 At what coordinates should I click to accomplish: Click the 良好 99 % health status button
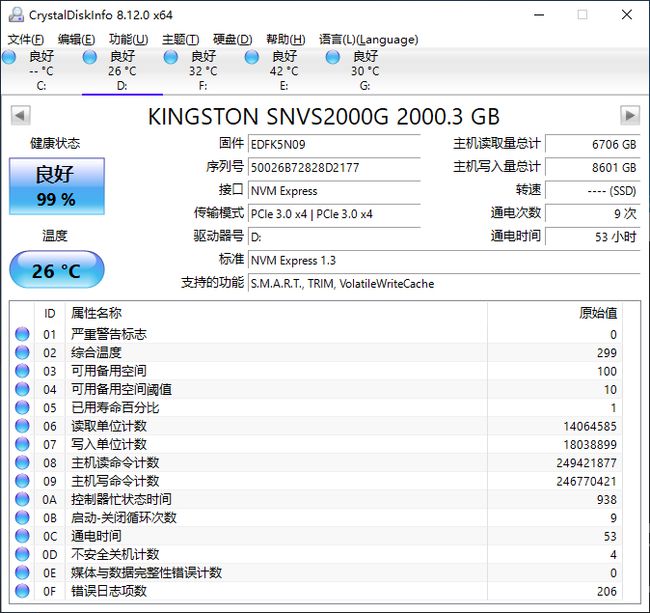57,186
